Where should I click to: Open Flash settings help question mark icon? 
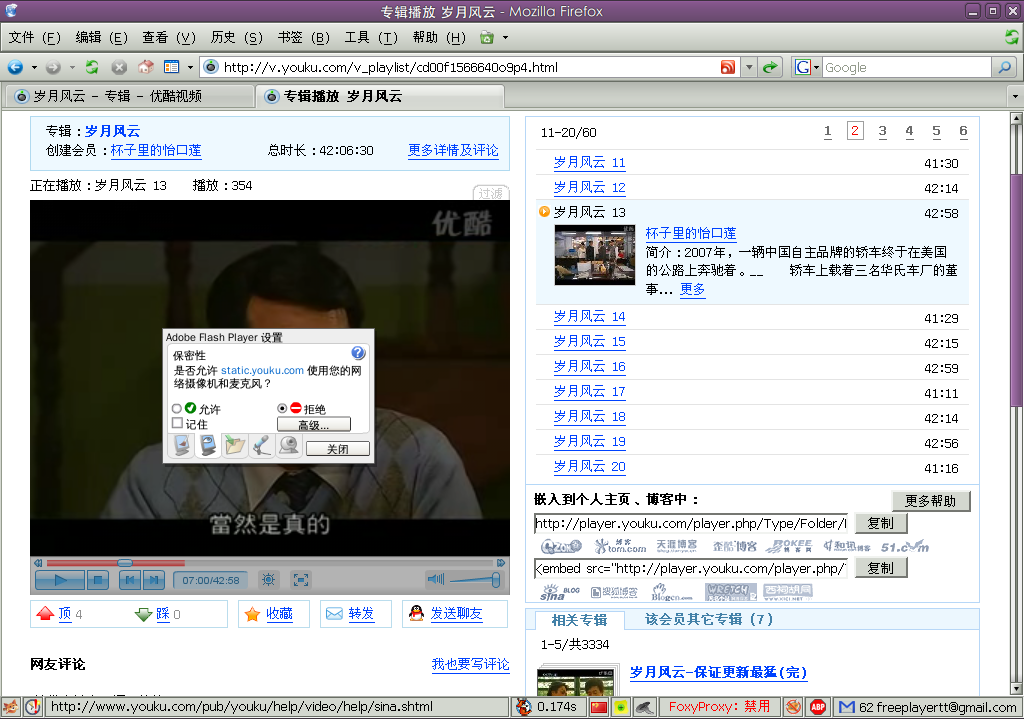(358, 353)
